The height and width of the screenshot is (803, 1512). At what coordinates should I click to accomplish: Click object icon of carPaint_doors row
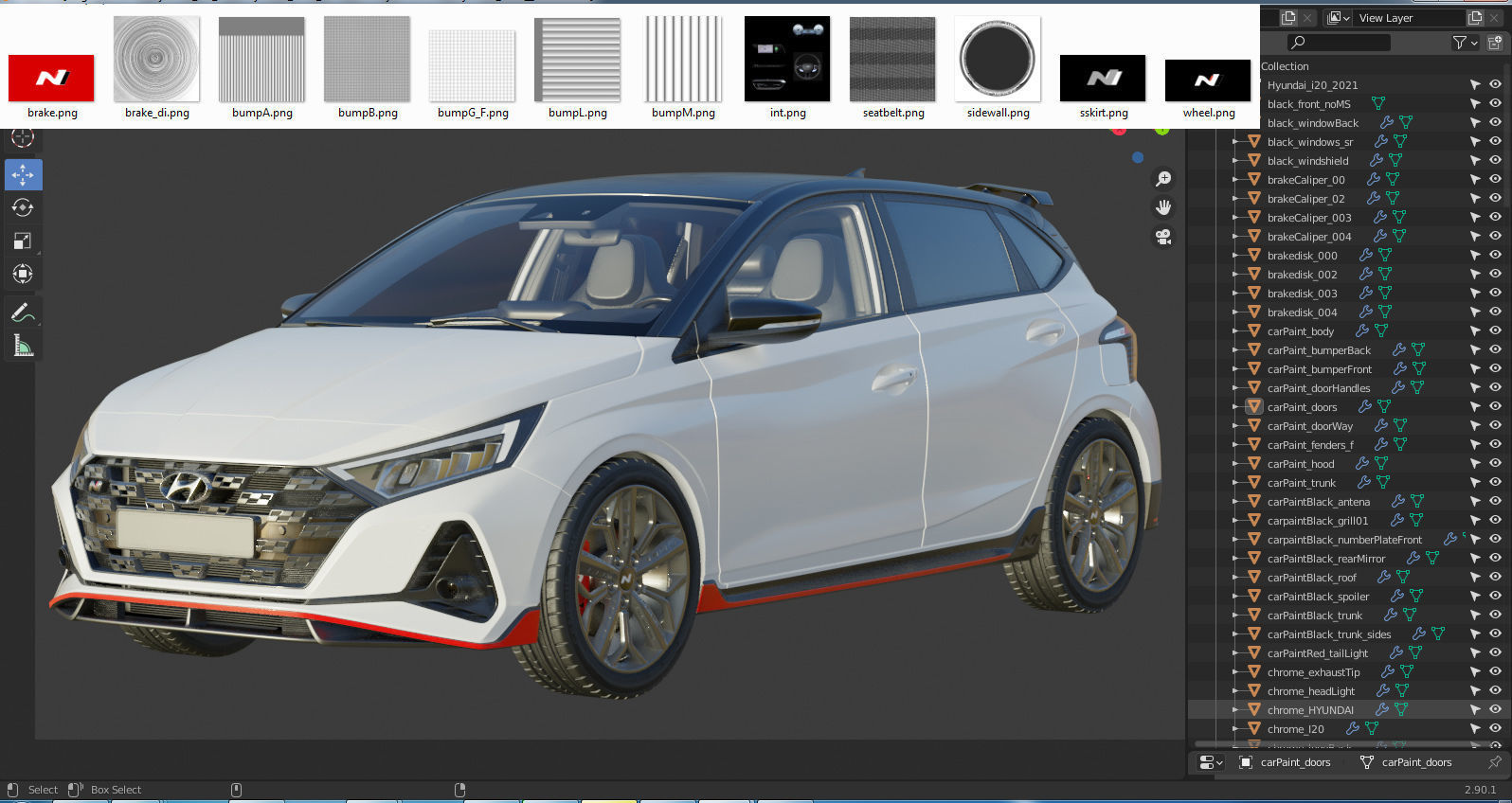1254,406
